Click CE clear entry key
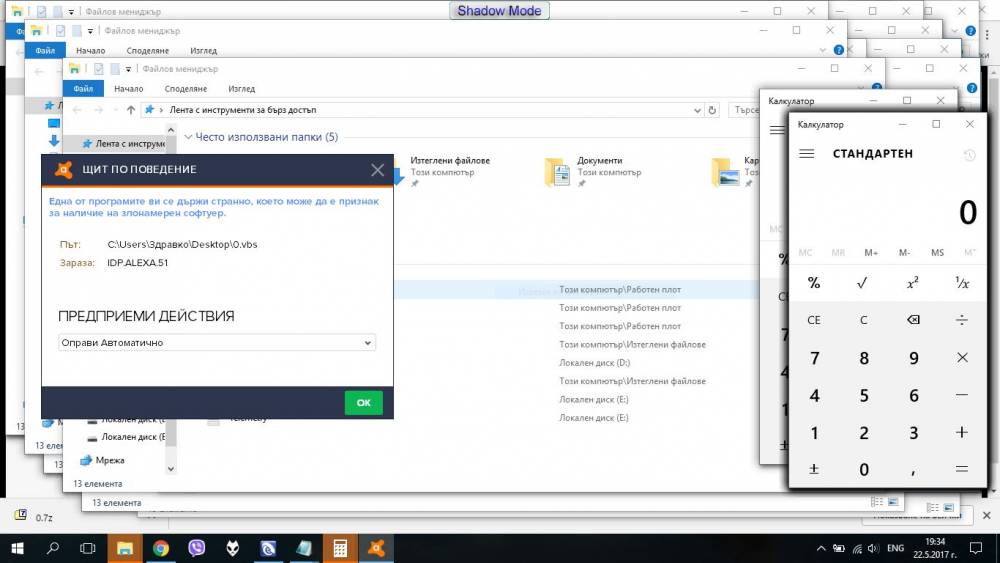This screenshot has width=1000, height=563. coord(814,320)
